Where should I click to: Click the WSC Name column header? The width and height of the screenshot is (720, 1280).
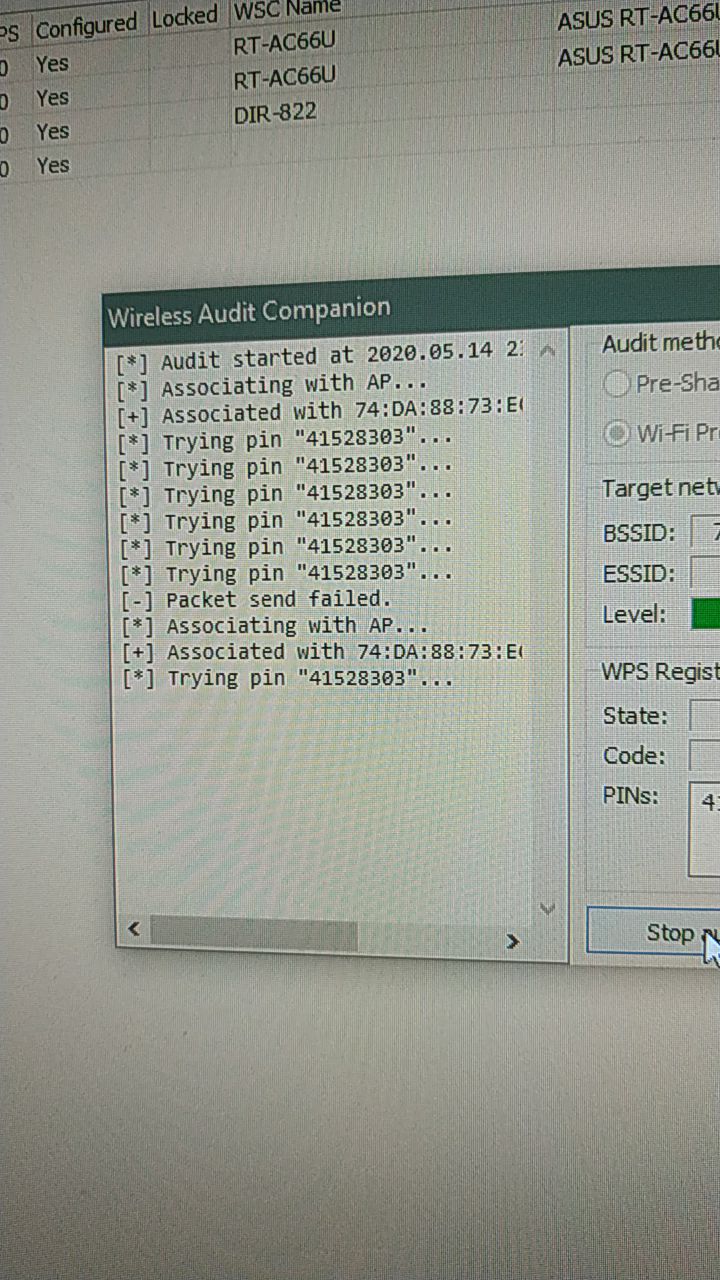pos(287,11)
